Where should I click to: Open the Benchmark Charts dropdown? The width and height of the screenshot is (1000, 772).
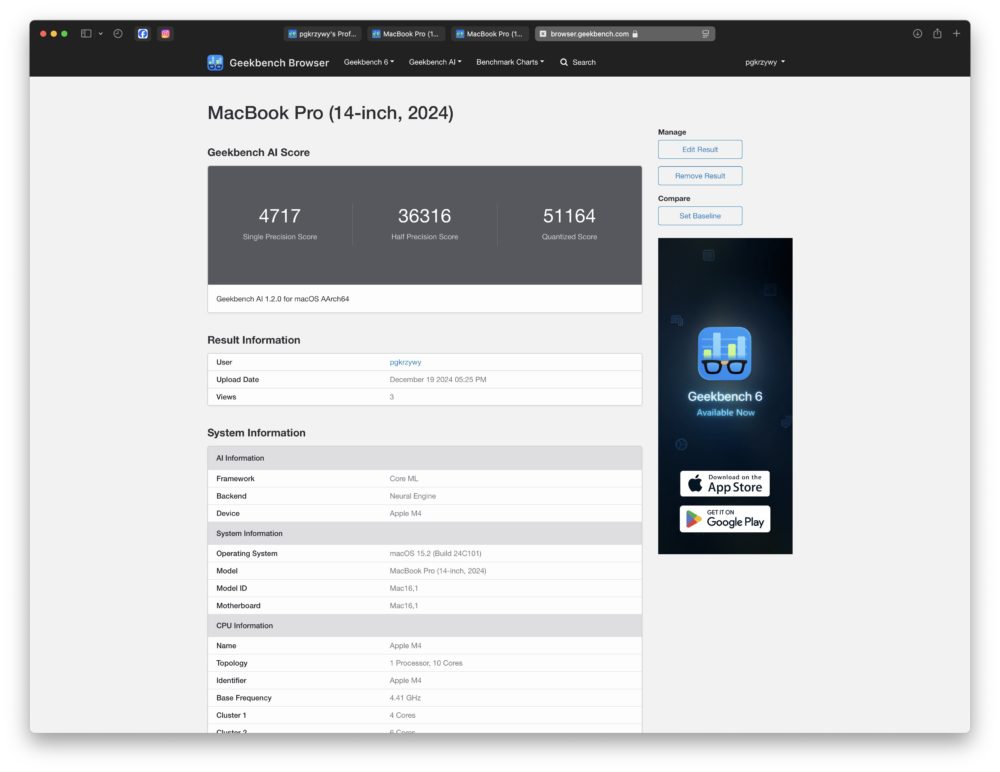tap(510, 63)
